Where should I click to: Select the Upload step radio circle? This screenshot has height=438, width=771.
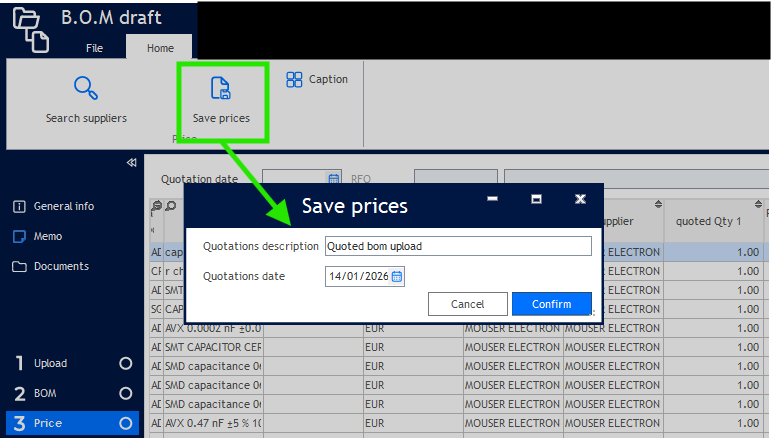coord(126,363)
